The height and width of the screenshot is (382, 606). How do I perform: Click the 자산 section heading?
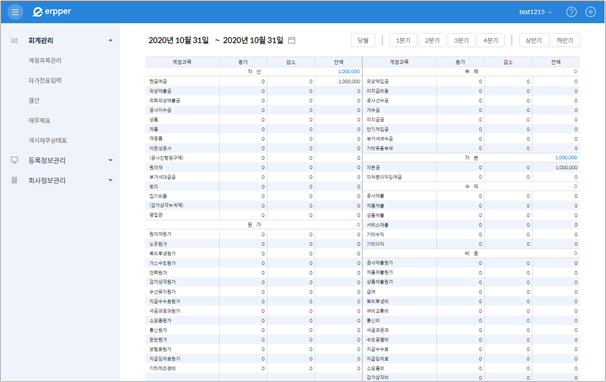tap(254, 72)
